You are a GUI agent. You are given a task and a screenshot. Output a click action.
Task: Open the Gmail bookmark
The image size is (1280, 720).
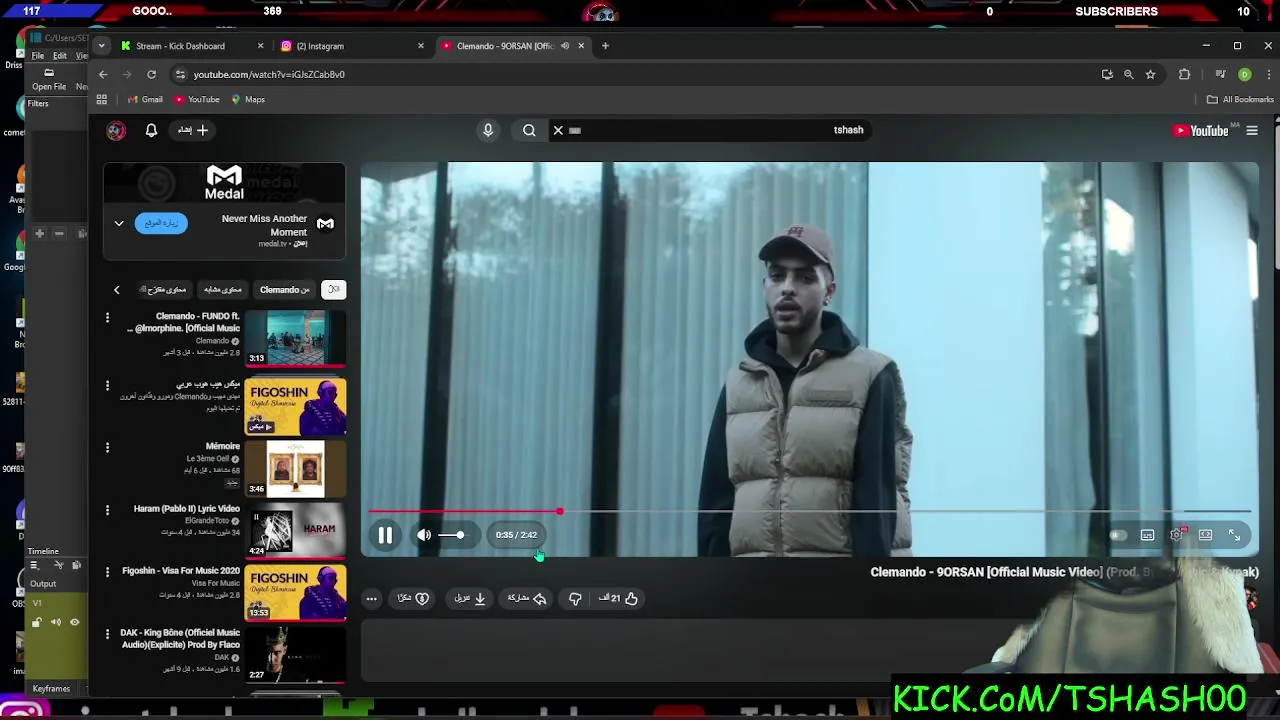[145, 99]
